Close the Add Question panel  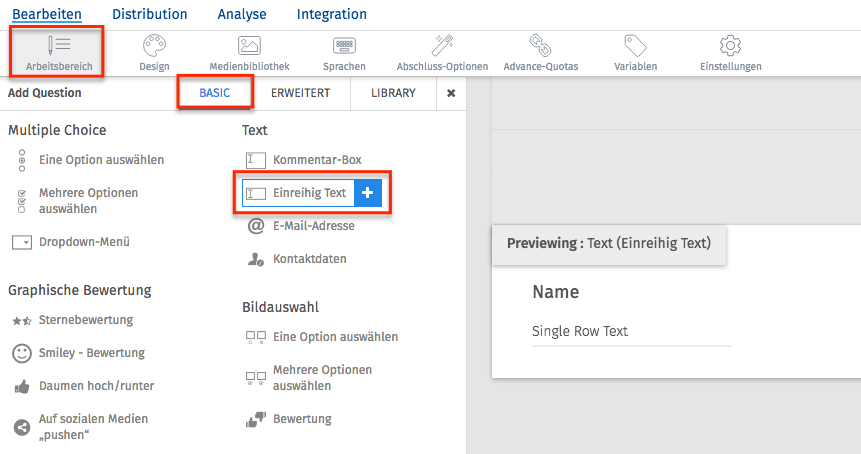[x=450, y=93]
